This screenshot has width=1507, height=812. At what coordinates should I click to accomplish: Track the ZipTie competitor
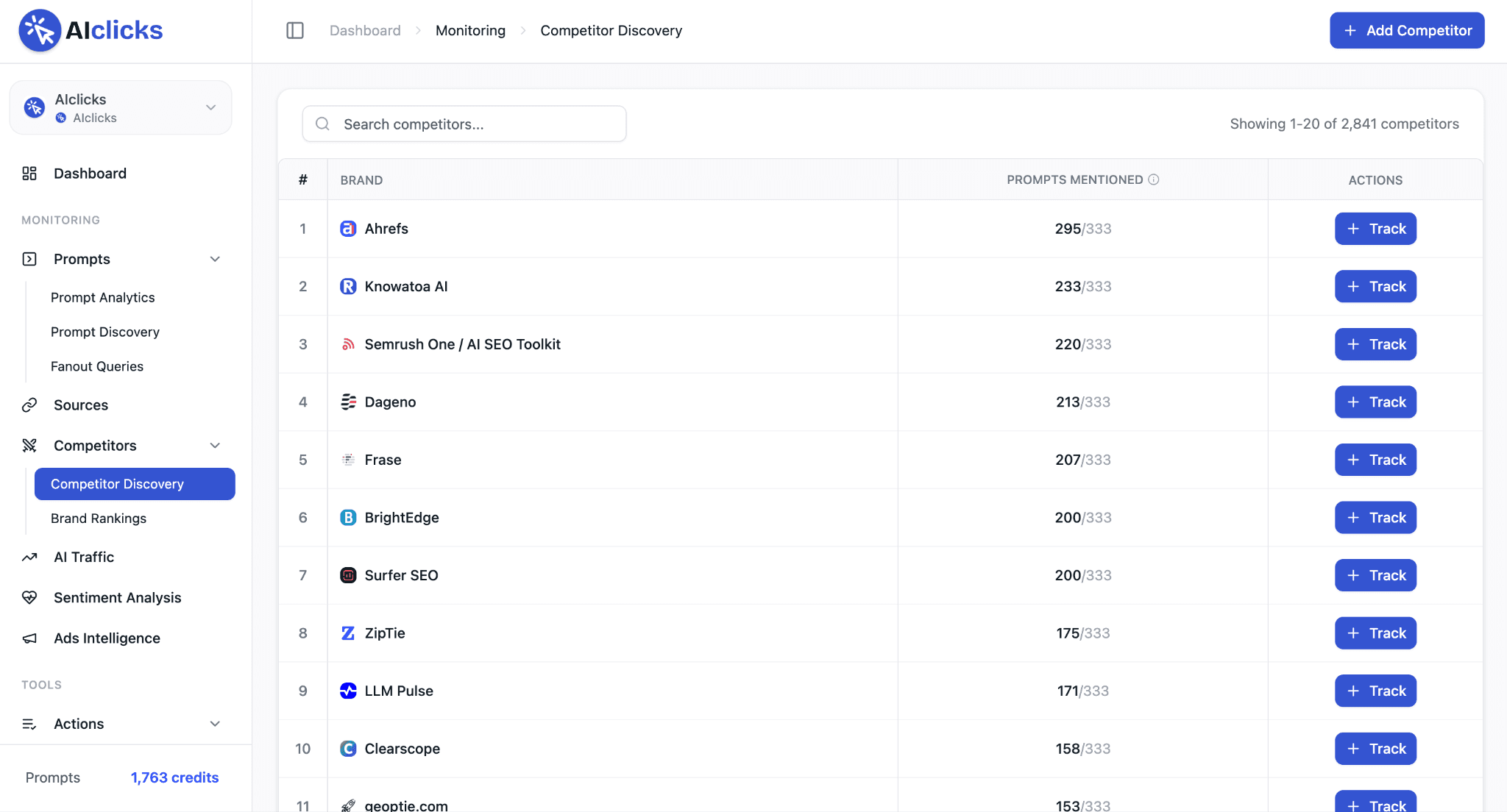point(1375,633)
